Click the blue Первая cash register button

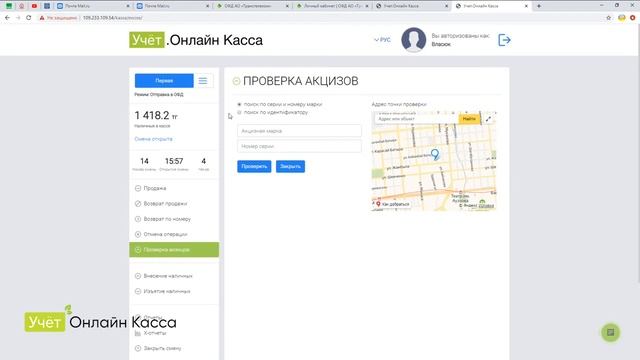(164, 81)
